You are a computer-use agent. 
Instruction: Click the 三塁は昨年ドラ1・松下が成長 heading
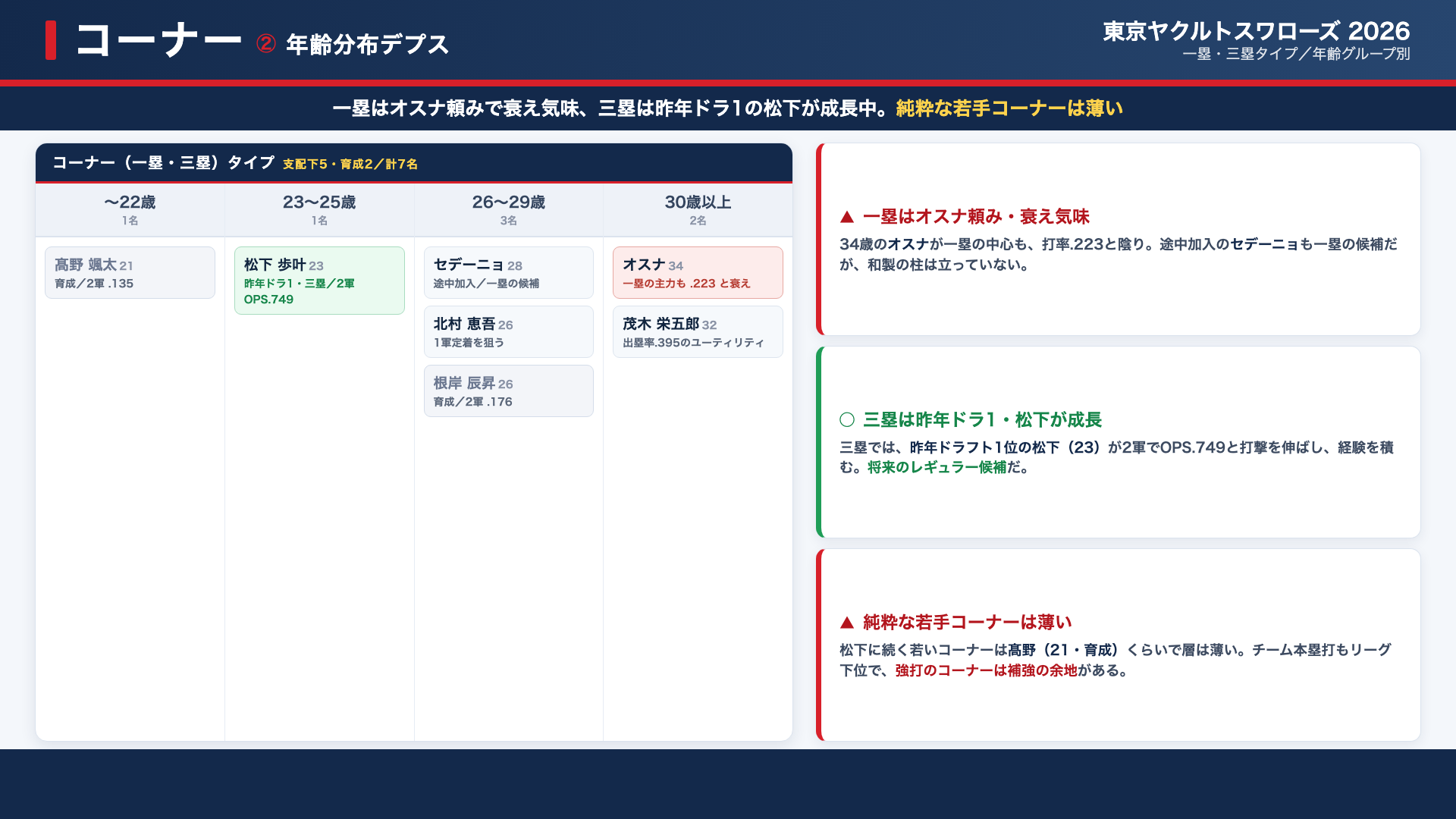pos(982,420)
